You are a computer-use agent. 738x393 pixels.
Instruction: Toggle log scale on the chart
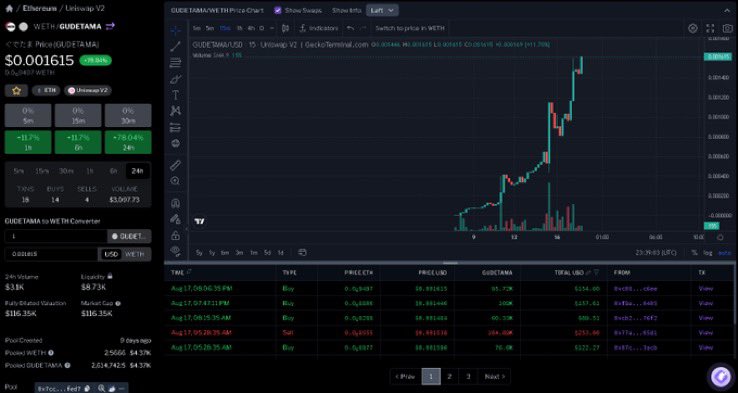click(707, 253)
